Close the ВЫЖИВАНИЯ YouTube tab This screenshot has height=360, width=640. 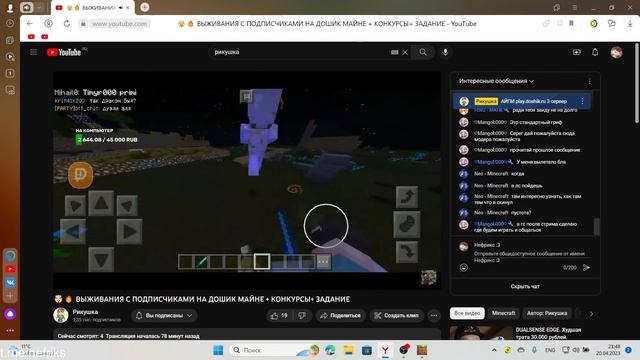click(x=128, y=7)
